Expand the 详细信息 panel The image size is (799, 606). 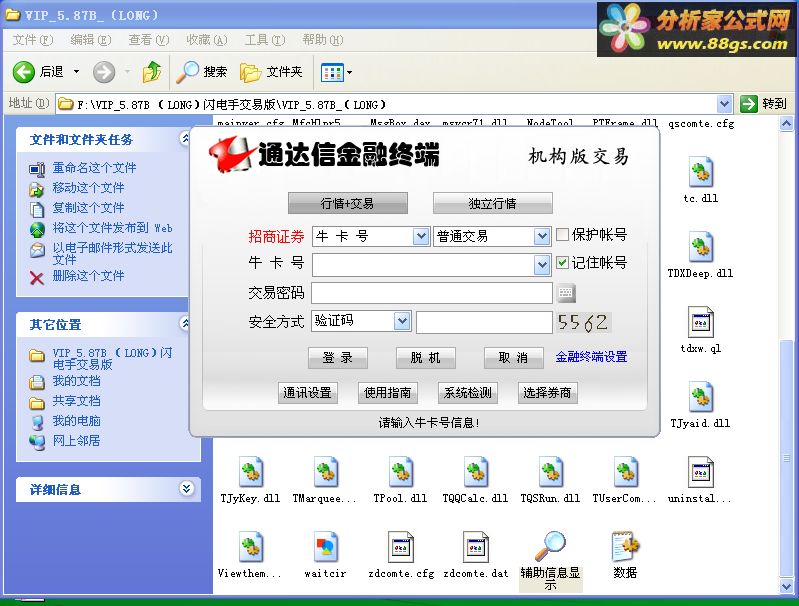point(187,489)
